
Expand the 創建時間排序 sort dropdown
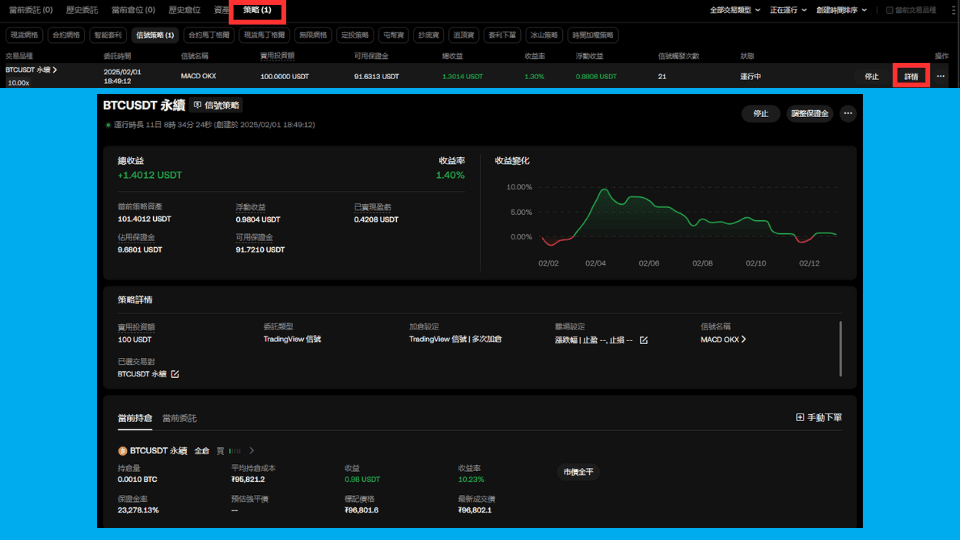[x=841, y=10]
